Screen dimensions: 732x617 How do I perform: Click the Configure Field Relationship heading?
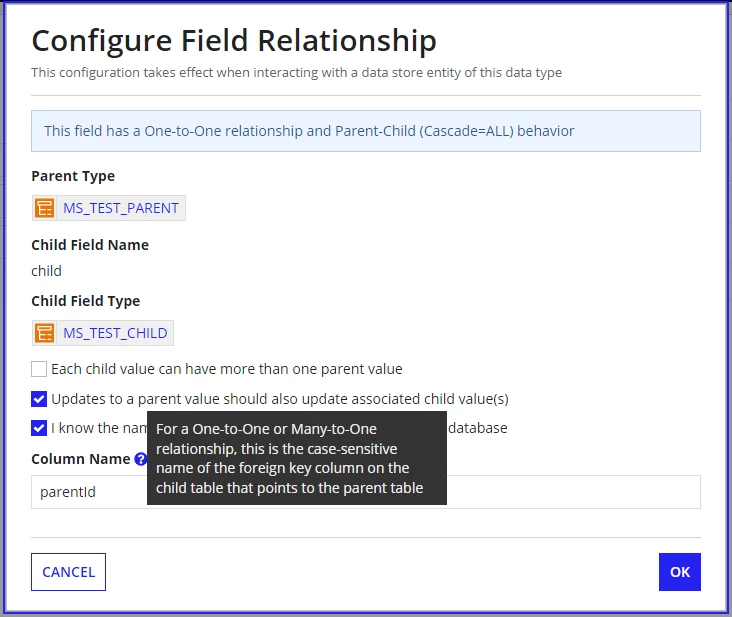pyautogui.click(x=234, y=41)
